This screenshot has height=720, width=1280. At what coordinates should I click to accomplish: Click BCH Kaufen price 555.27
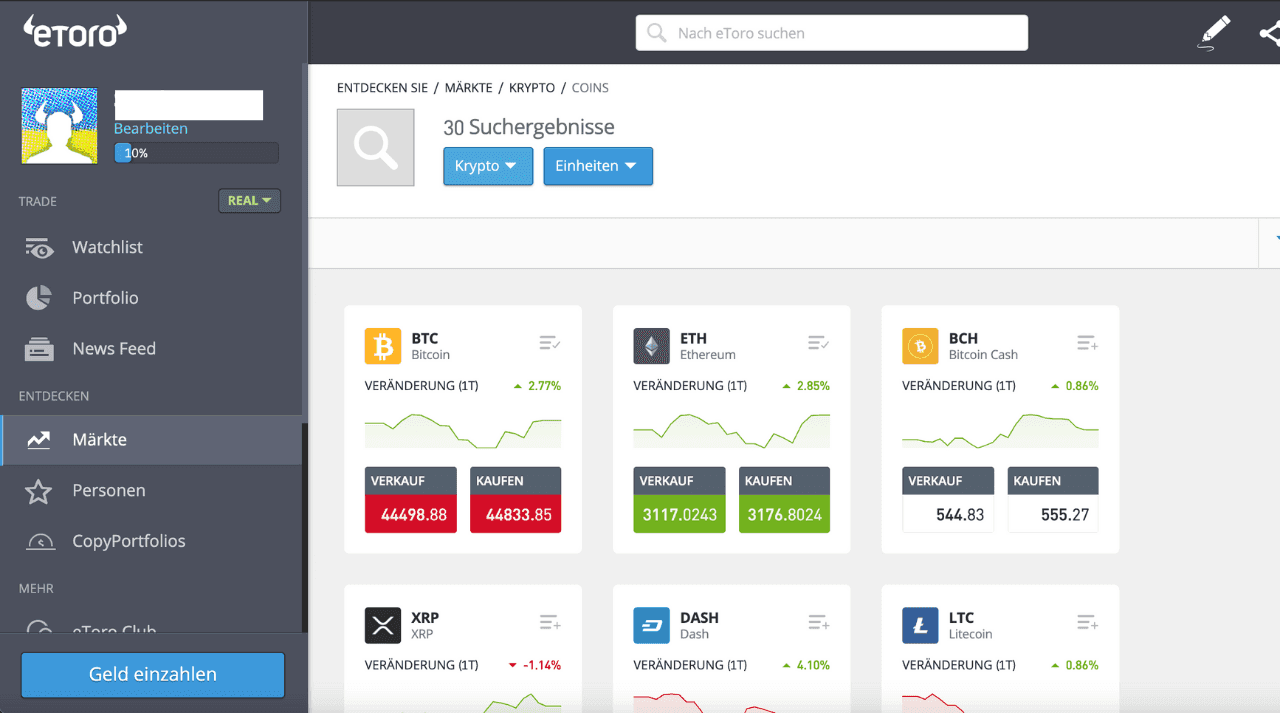click(1053, 514)
